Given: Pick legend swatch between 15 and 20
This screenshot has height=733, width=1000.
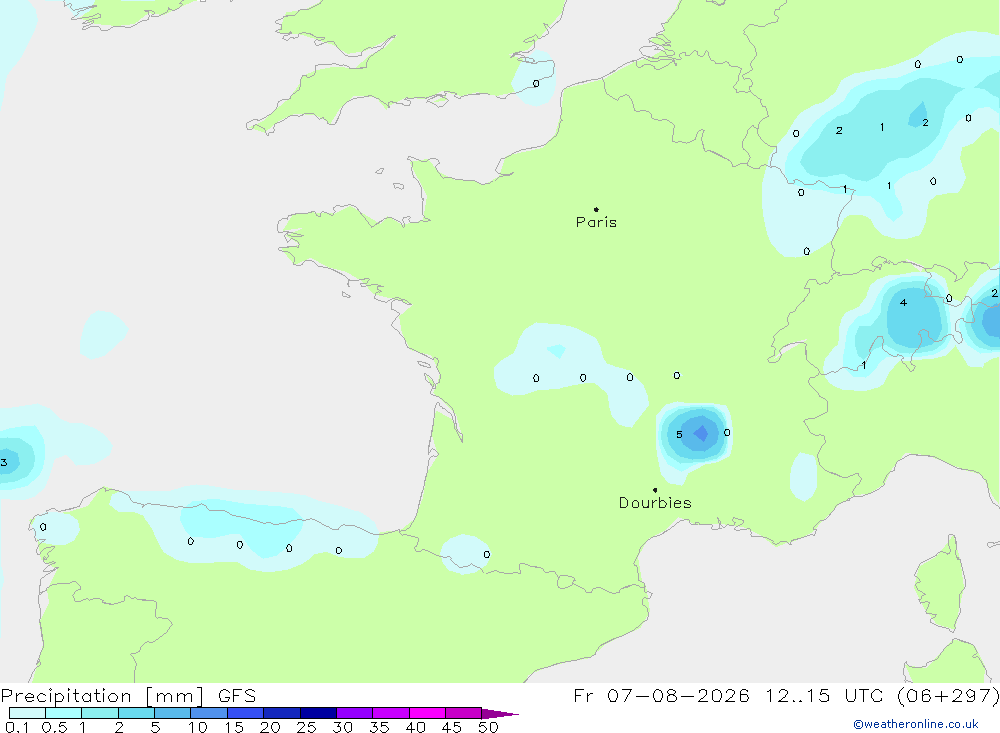Looking at the screenshot, I should click(246, 713).
